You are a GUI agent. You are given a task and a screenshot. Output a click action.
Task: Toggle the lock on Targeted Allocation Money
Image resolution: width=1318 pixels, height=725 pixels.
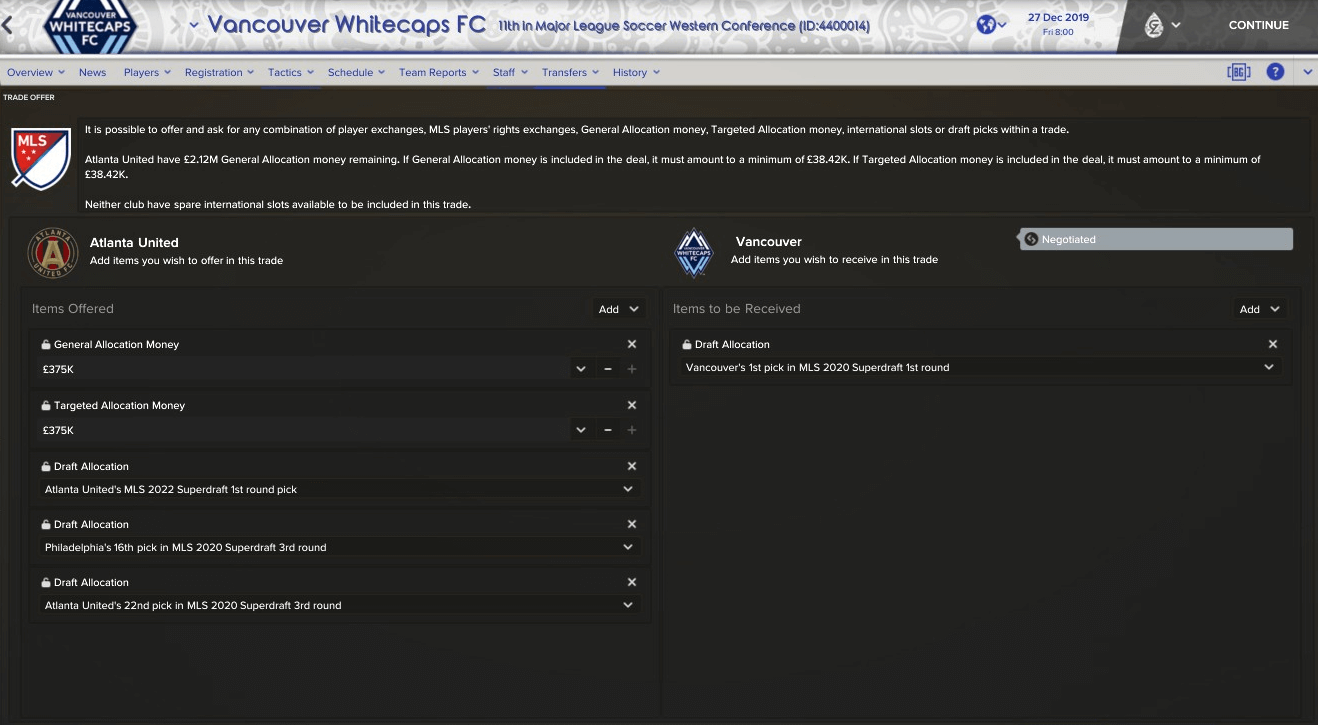(46, 405)
